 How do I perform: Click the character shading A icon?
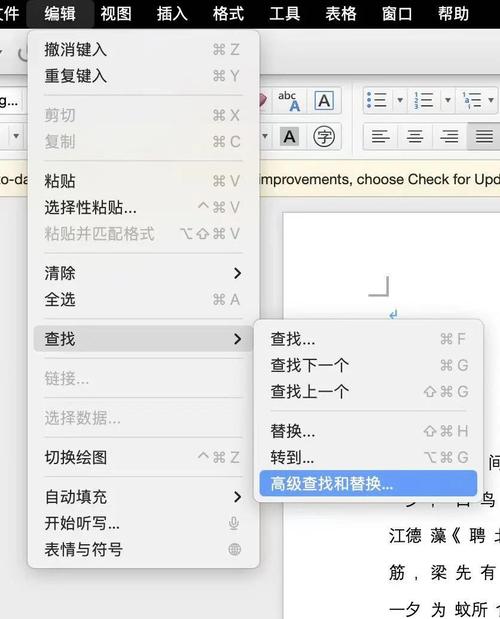[289, 137]
